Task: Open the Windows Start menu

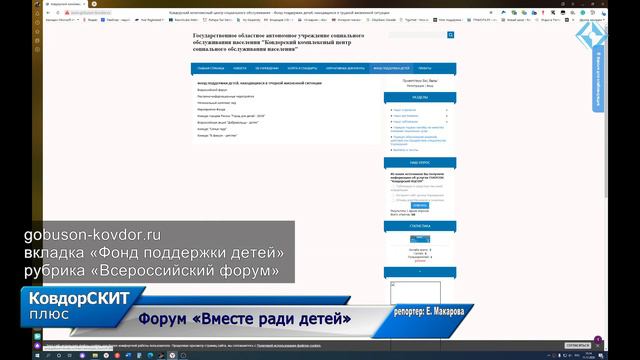Action: [x=37, y=356]
